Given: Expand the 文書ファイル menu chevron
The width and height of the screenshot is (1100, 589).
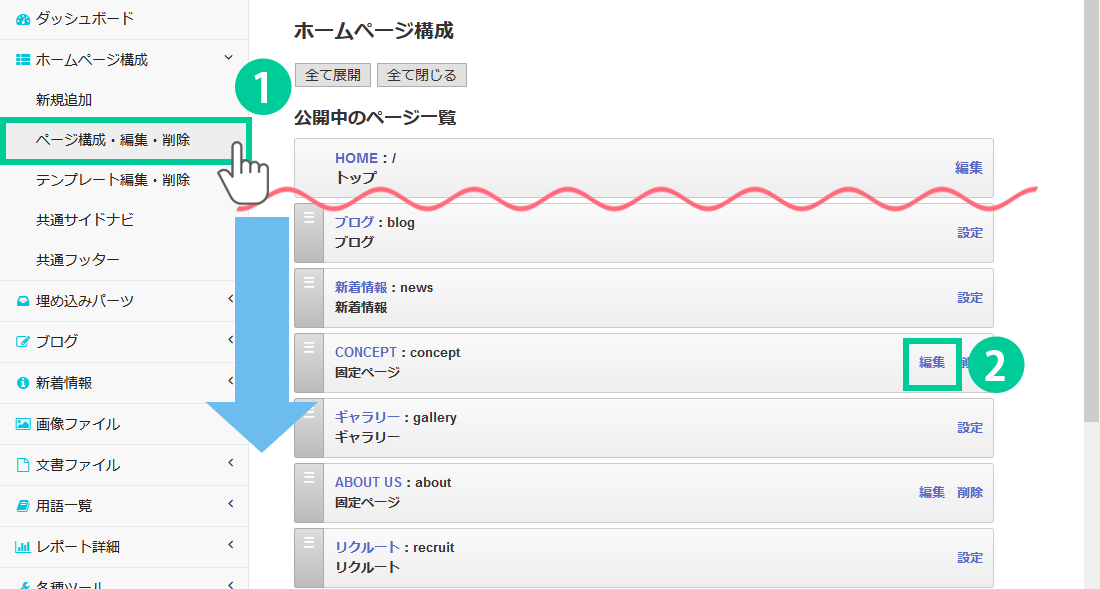Looking at the screenshot, I should pos(230,463).
